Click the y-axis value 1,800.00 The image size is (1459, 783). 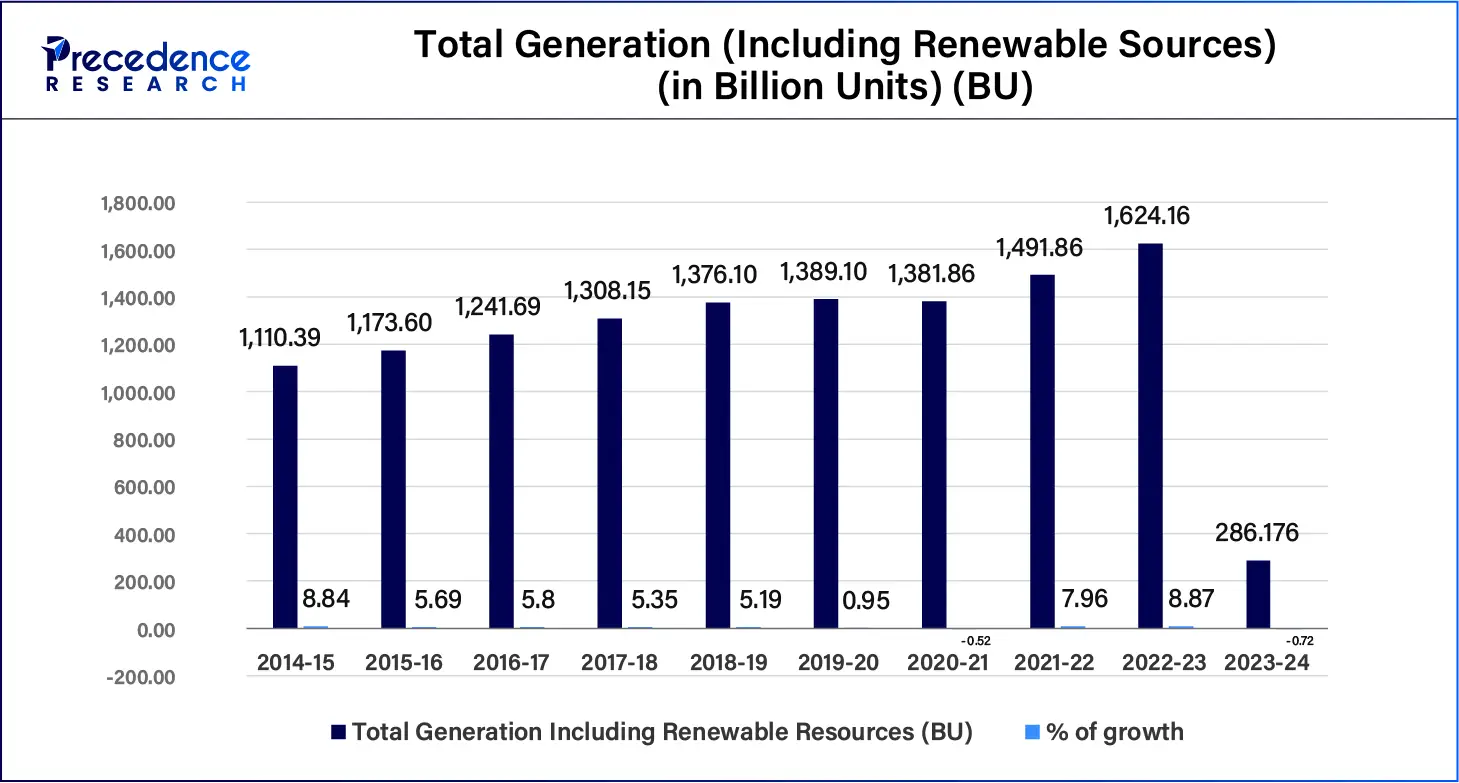click(136, 203)
